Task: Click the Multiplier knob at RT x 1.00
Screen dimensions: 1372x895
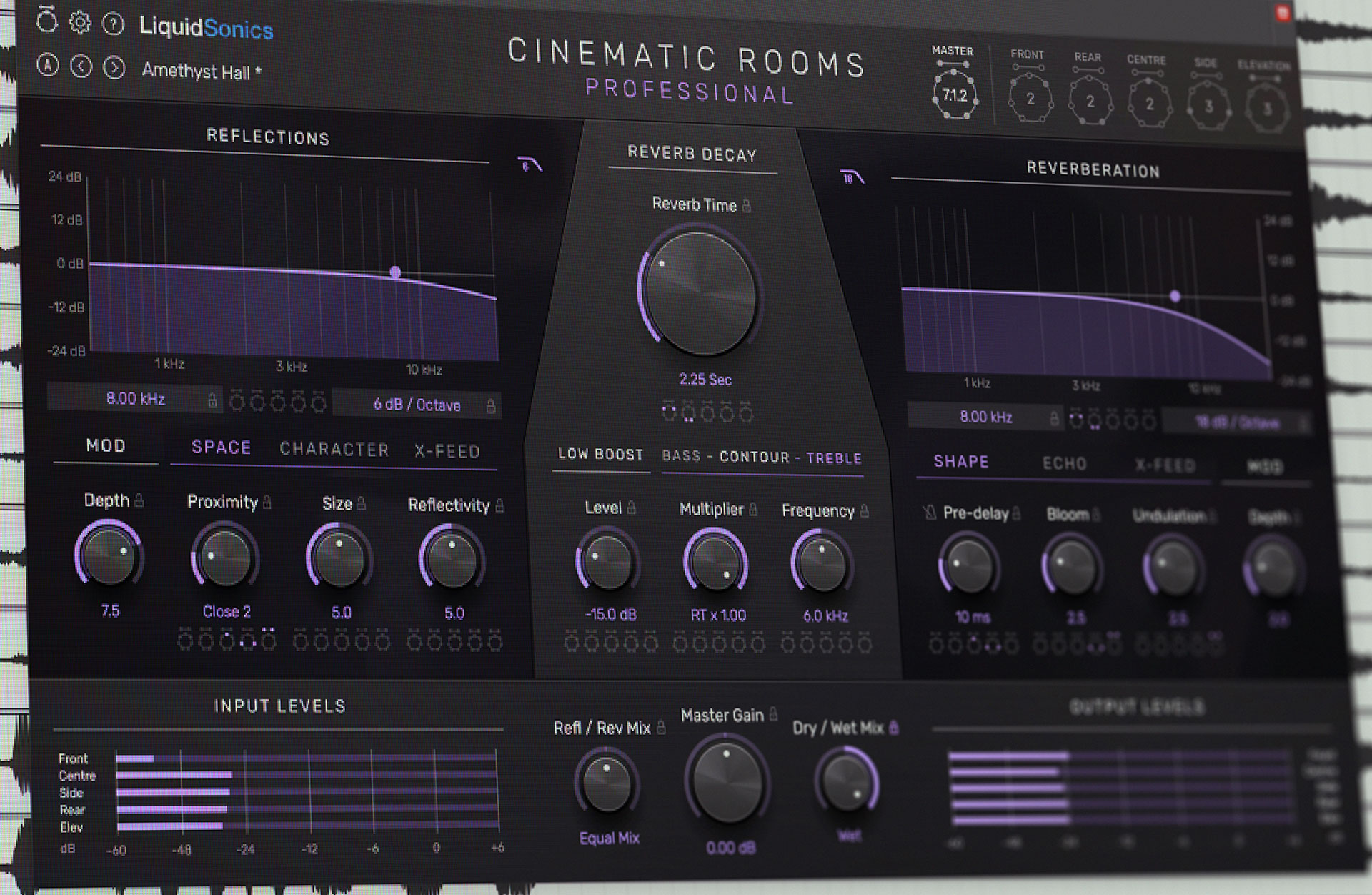Action: coord(715,563)
